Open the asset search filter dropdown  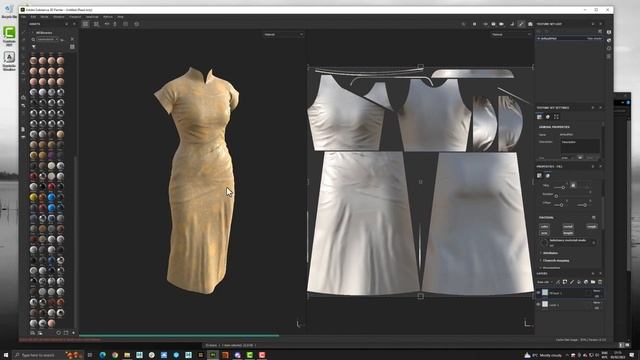pyautogui.click(x=47, y=40)
